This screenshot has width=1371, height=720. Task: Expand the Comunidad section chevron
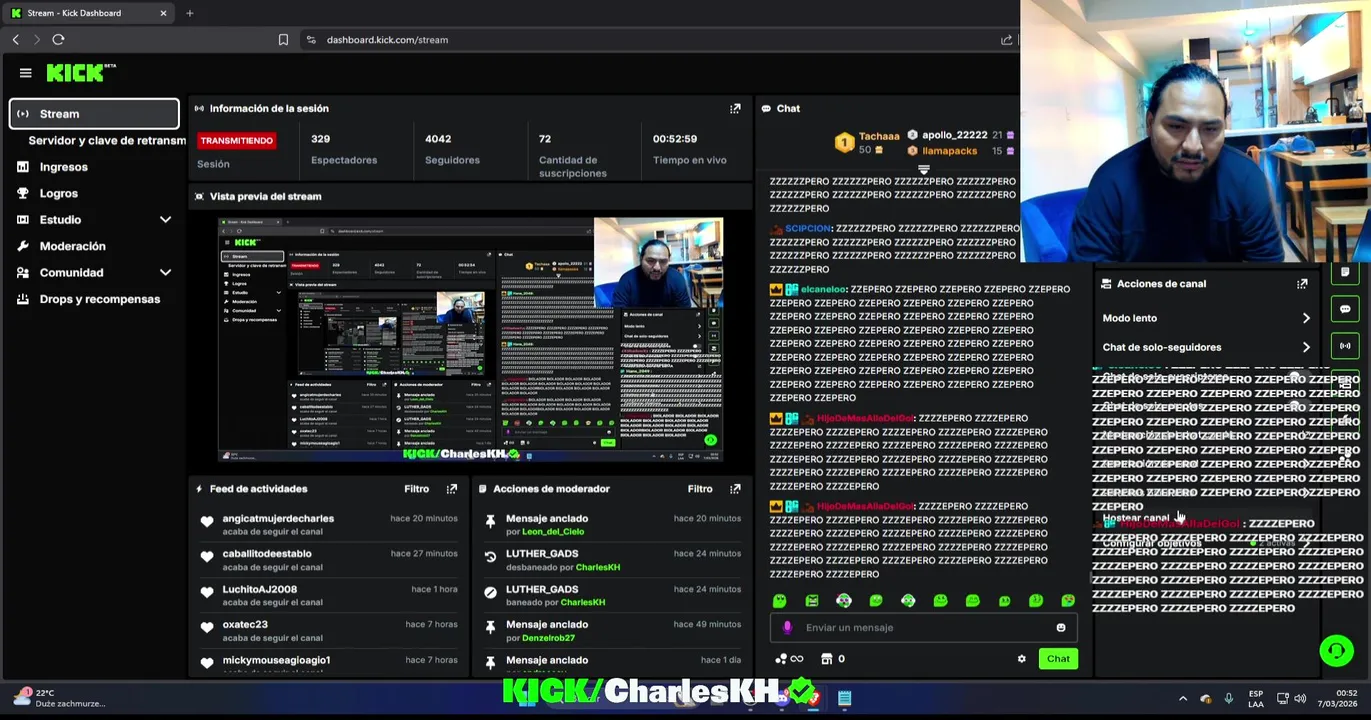[x=165, y=272]
